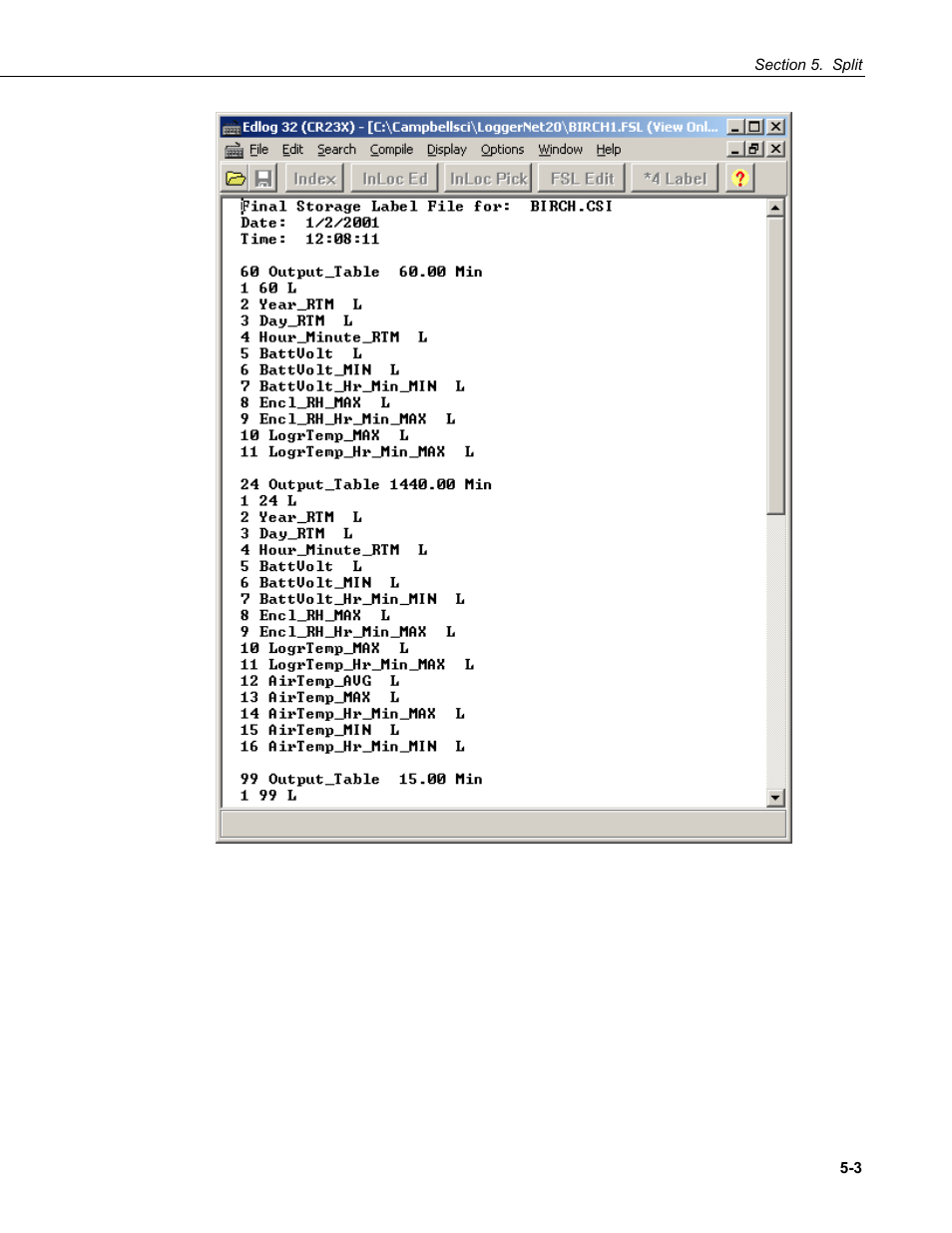Image resolution: width=952 pixels, height=1233 pixels.
Task: Click the Open file folder icon
Action: (x=236, y=179)
